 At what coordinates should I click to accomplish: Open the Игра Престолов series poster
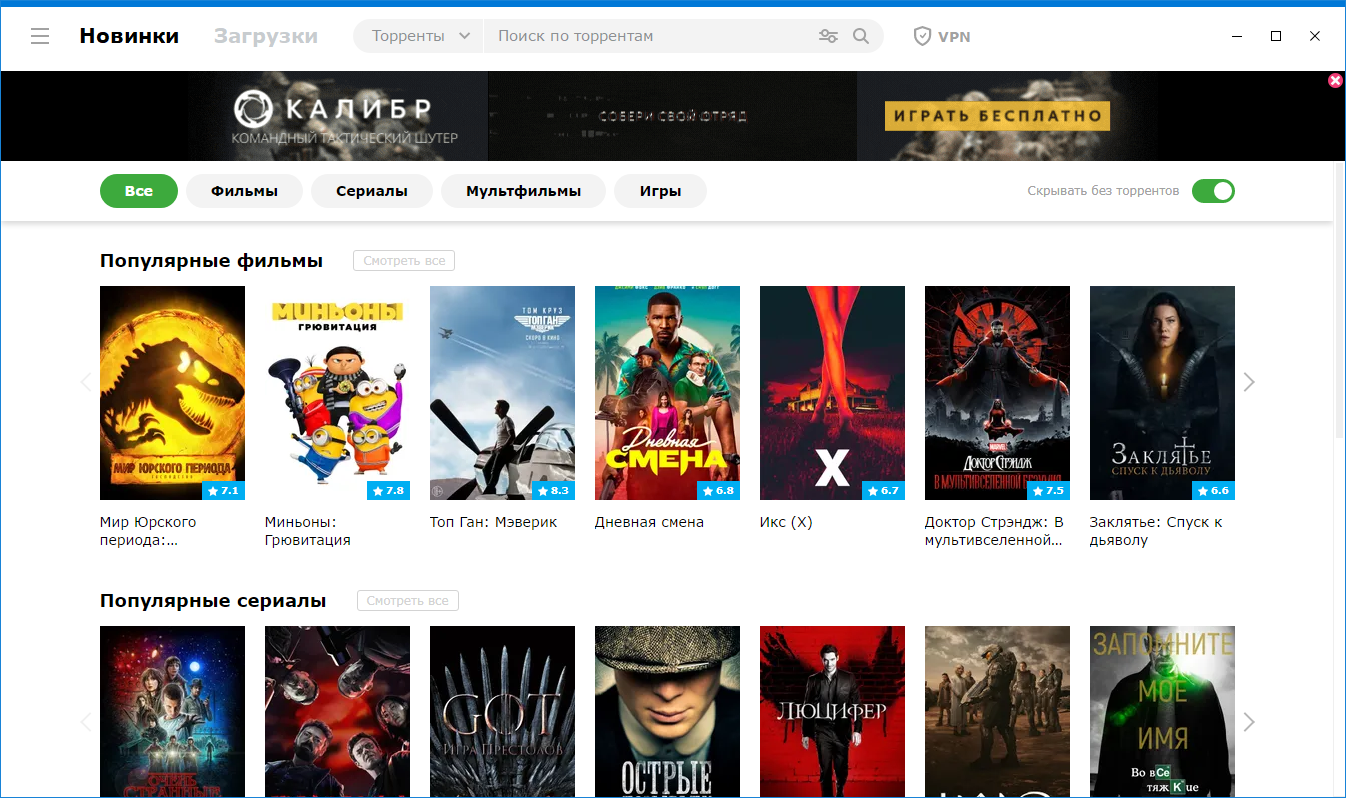coord(502,712)
